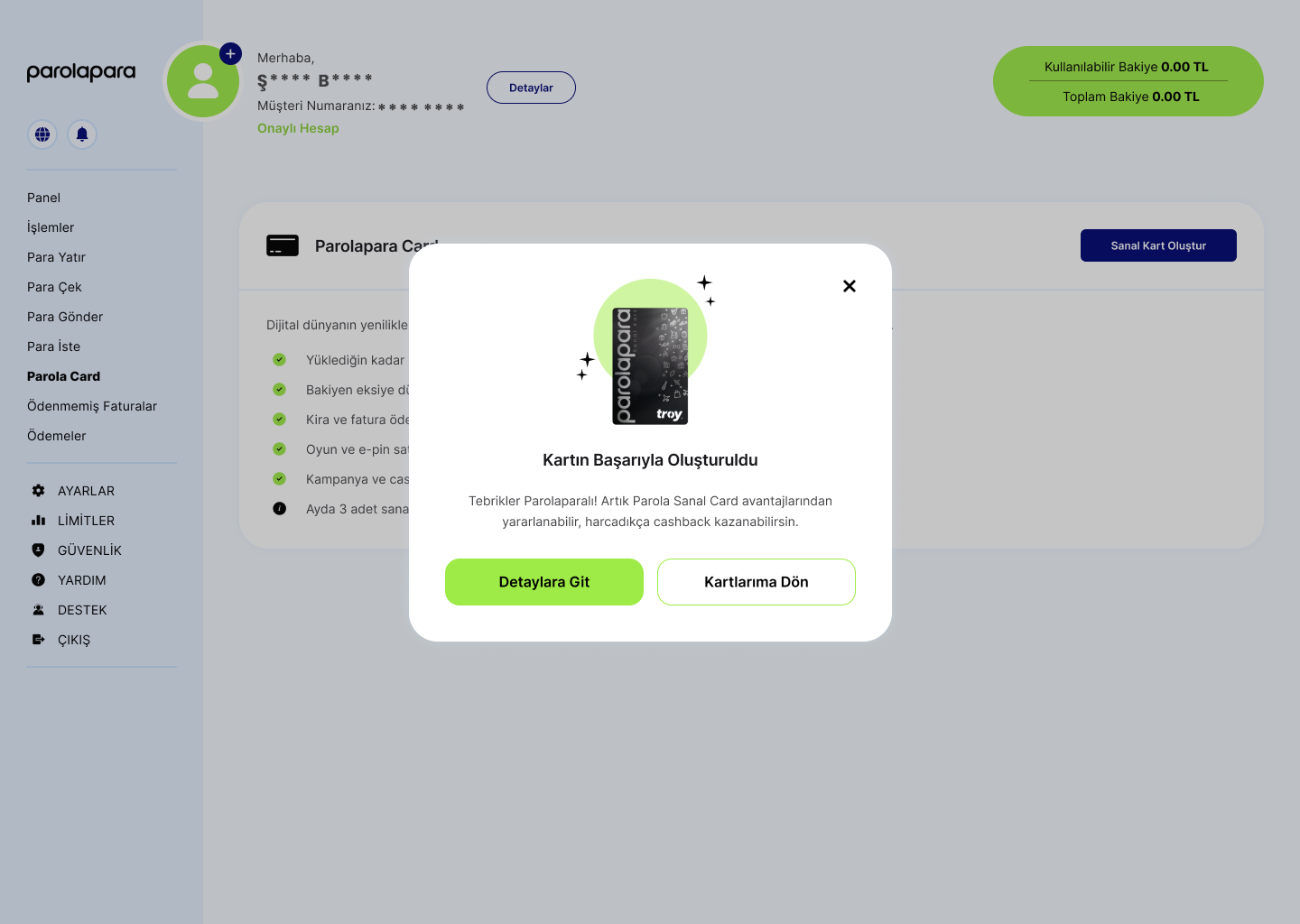Open Panel in sidebar

[x=44, y=198]
